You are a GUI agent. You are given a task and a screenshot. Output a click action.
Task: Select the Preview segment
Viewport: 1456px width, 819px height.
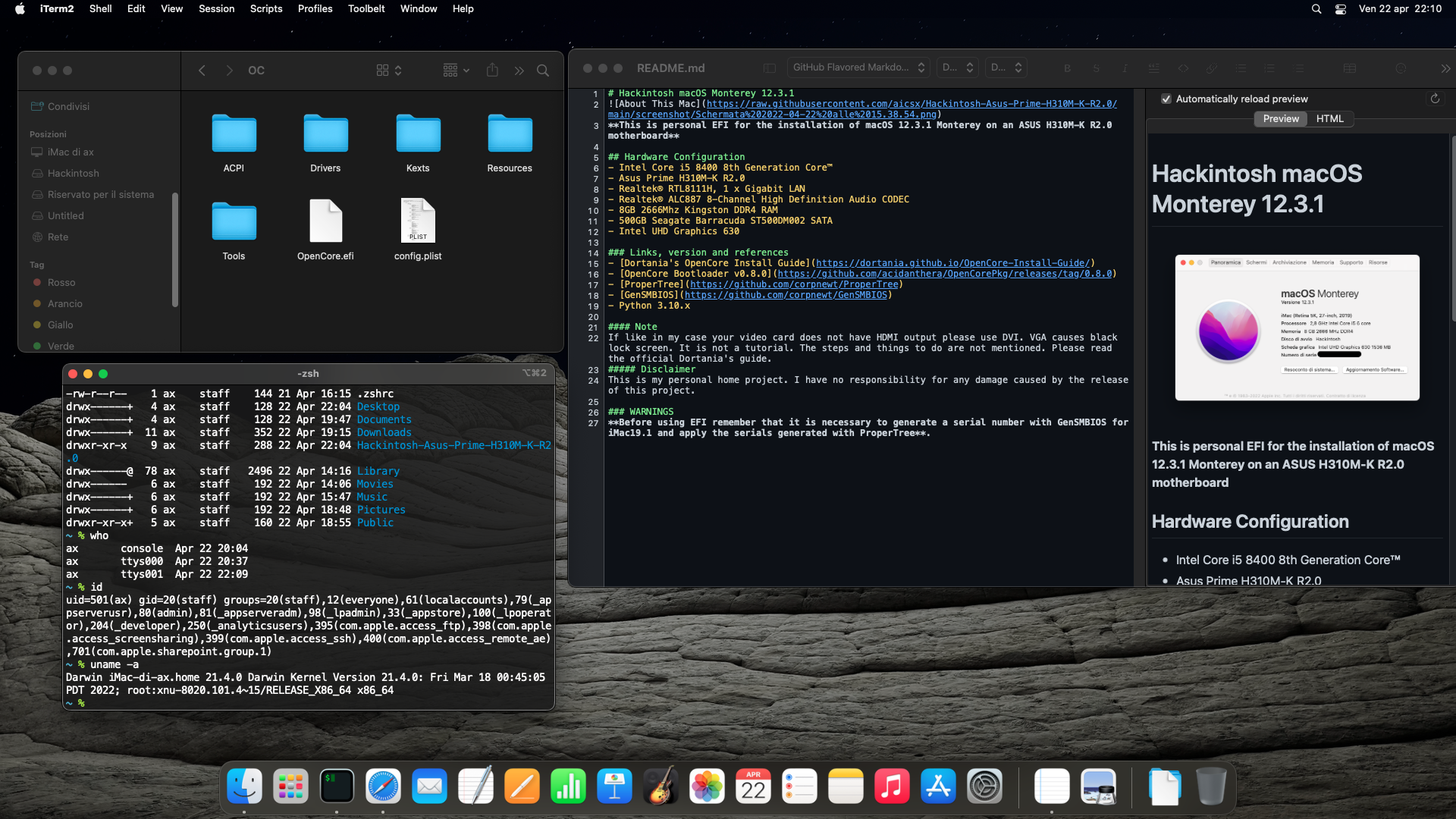click(x=1281, y=118)
